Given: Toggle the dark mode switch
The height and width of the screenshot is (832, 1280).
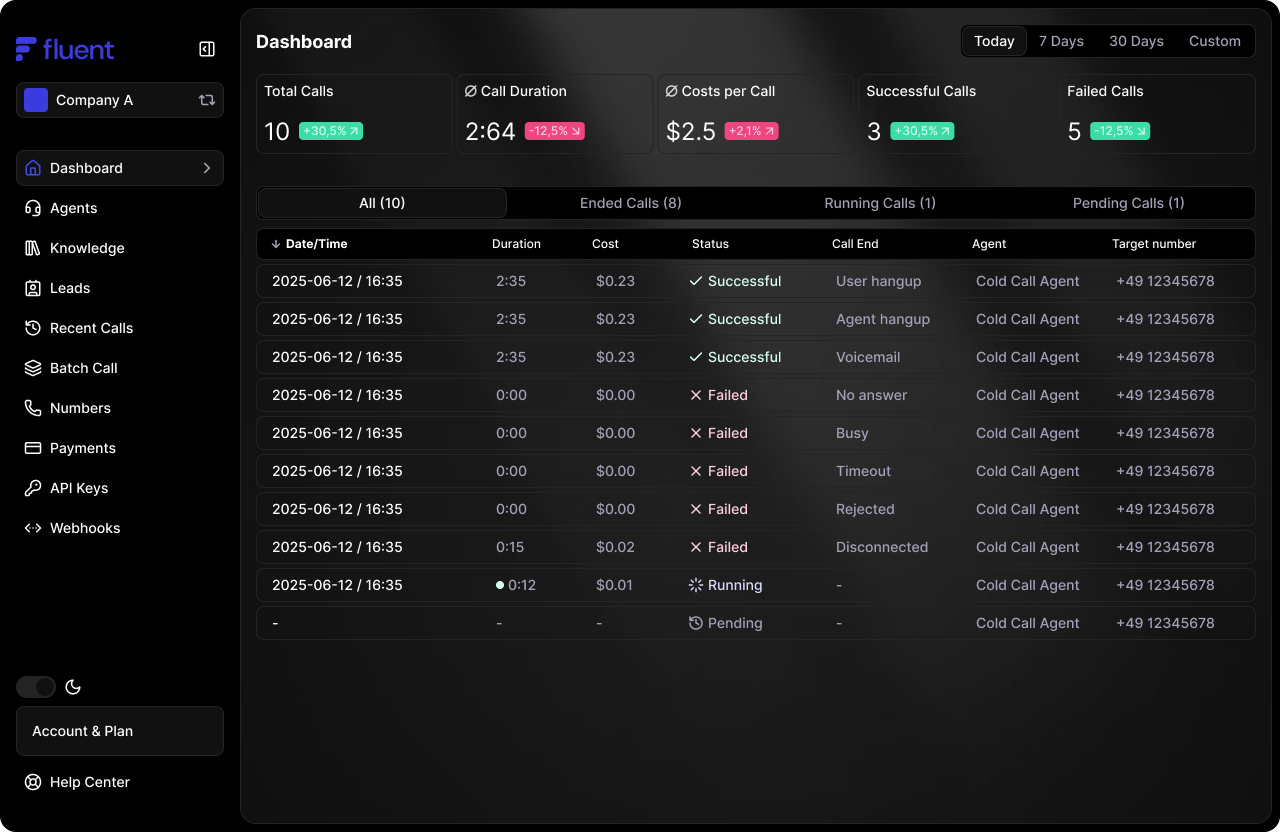Looking at the screenshot, I should (x=36, y=687).
